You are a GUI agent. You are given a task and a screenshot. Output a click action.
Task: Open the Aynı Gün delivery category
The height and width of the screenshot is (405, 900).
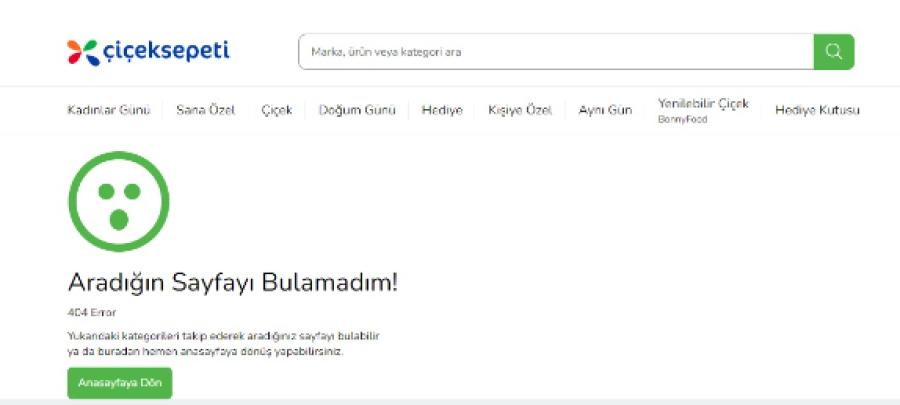[x=605, y=110]
